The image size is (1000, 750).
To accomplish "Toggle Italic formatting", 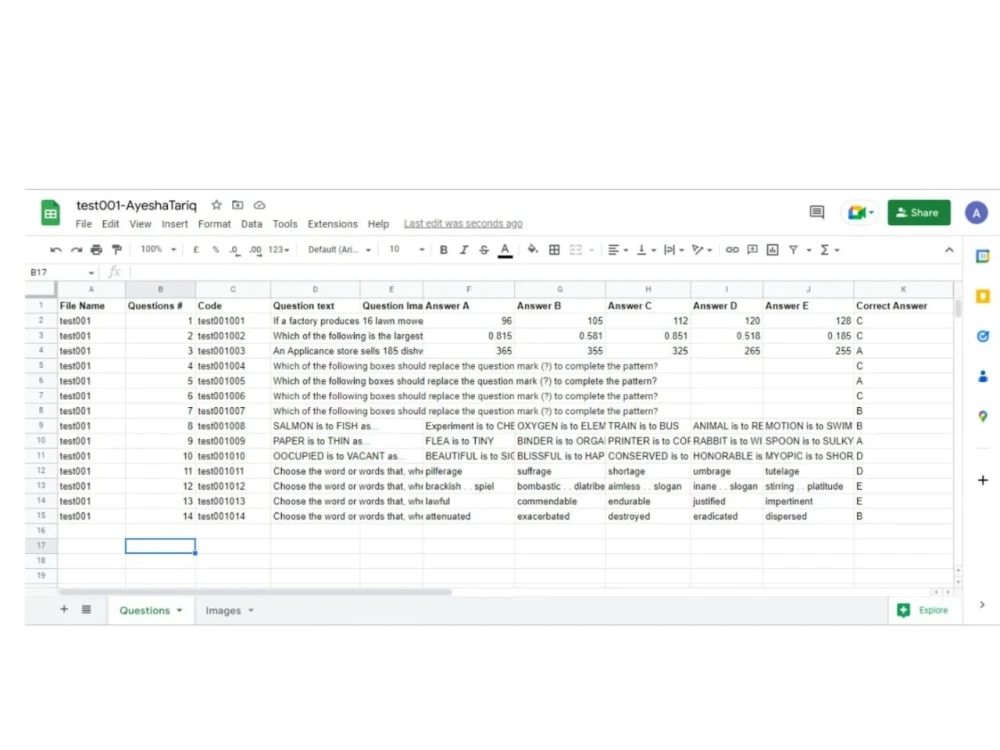I will 464,250.
